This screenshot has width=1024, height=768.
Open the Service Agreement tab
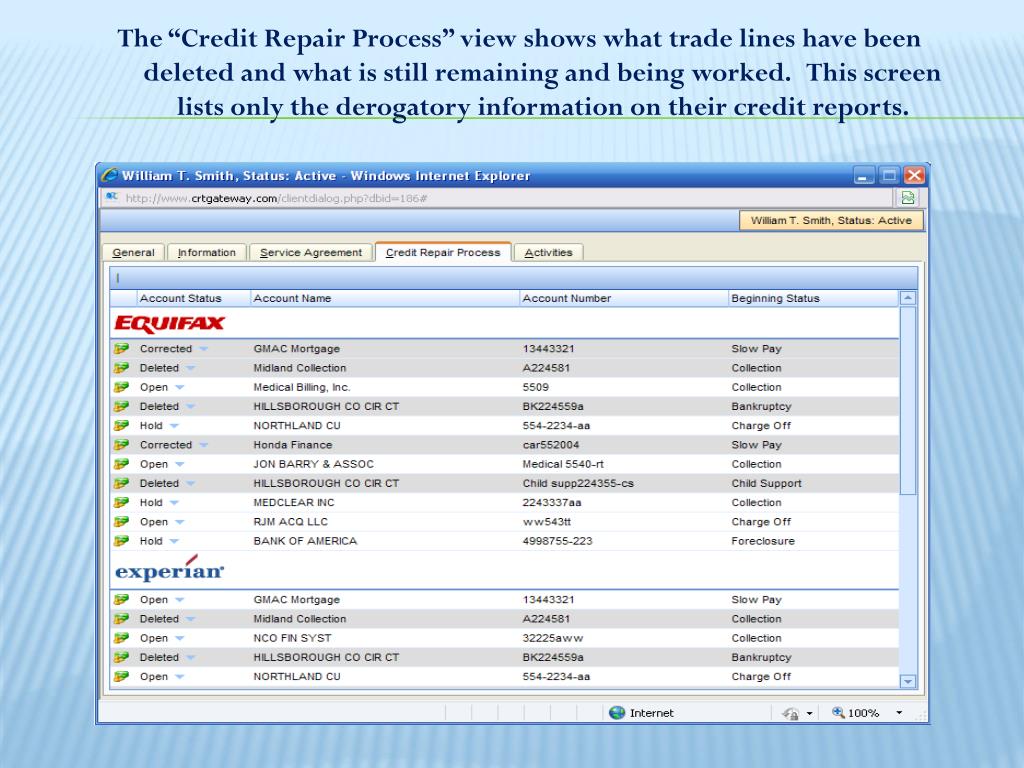tap(310, 253)
